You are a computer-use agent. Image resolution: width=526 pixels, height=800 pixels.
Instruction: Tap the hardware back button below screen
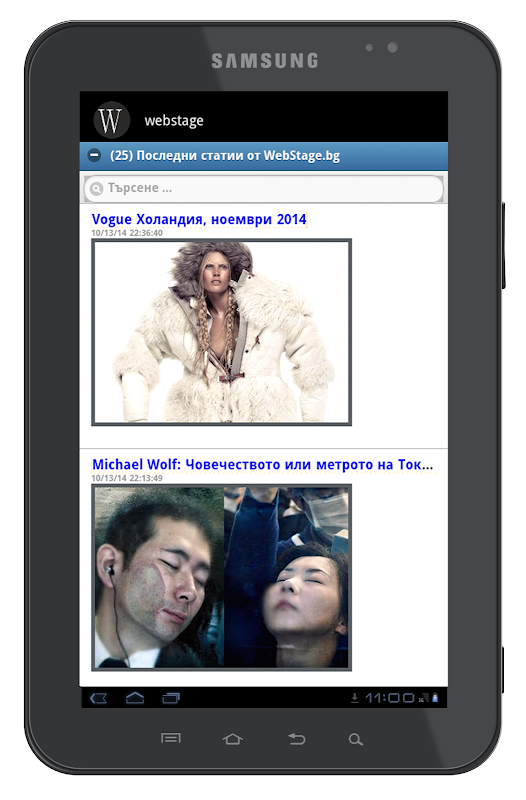point(296,739)
